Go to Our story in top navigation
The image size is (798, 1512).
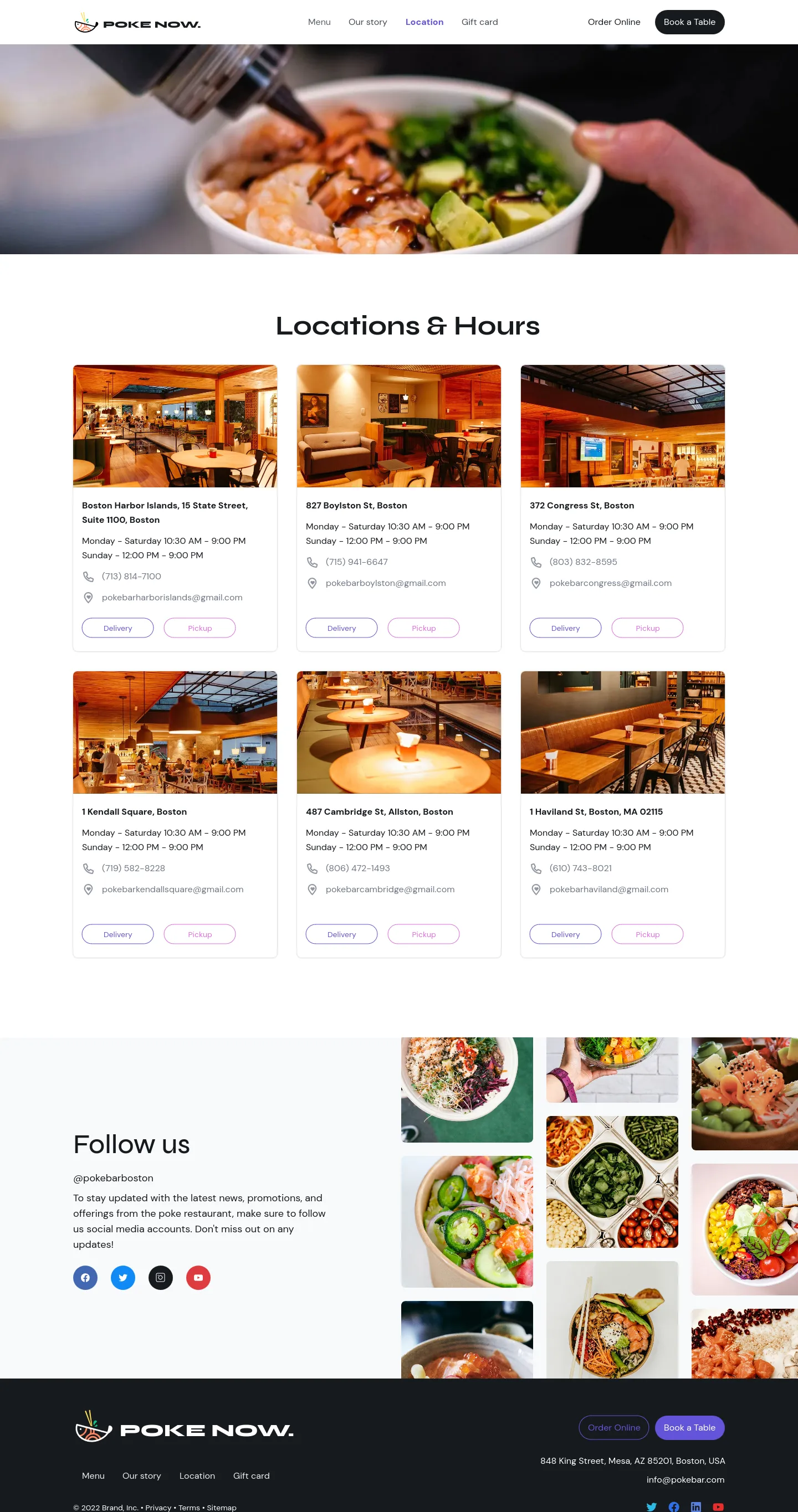click(x=367, y=22)
